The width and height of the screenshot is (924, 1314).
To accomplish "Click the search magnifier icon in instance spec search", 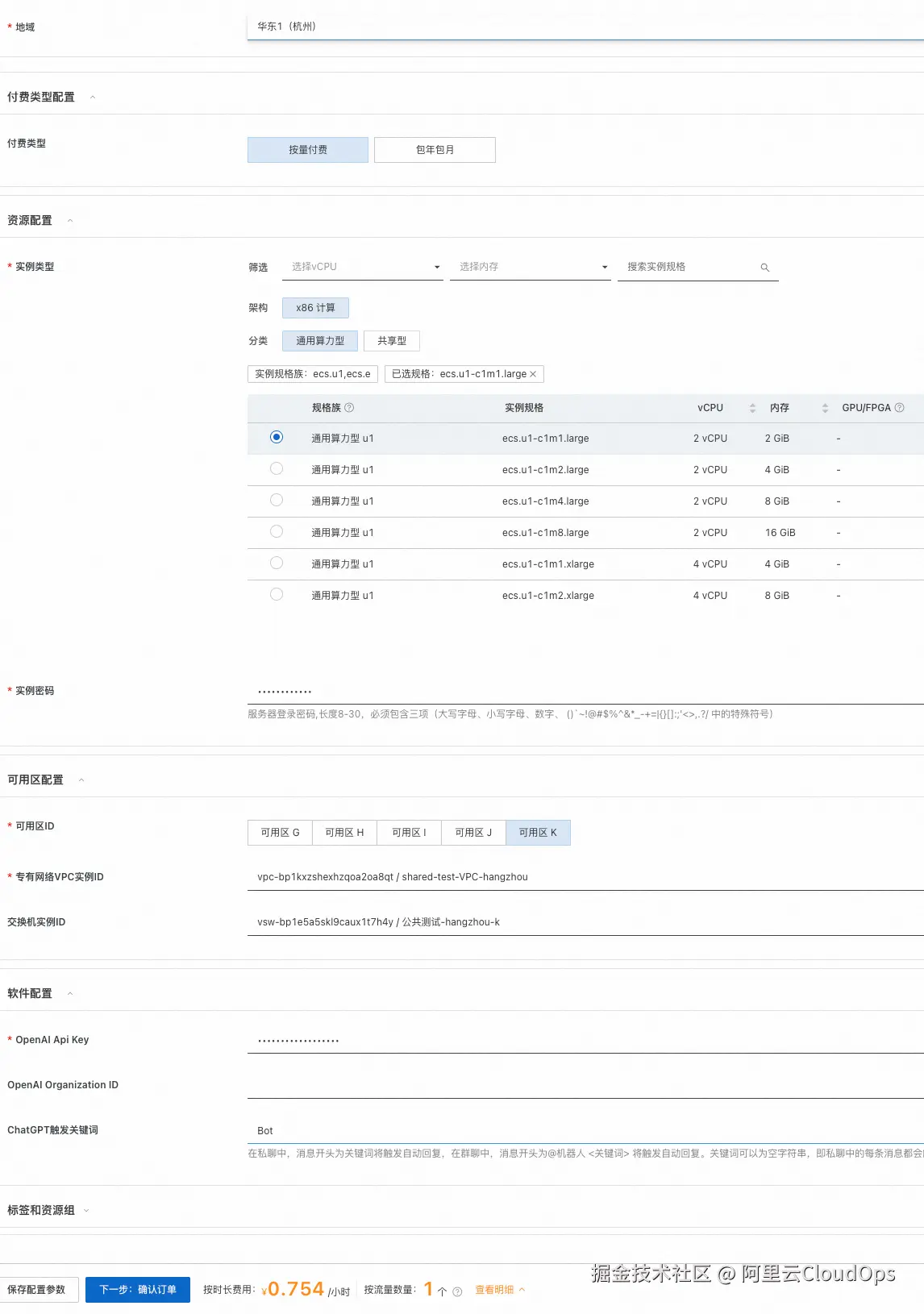I will coord(765,268).
